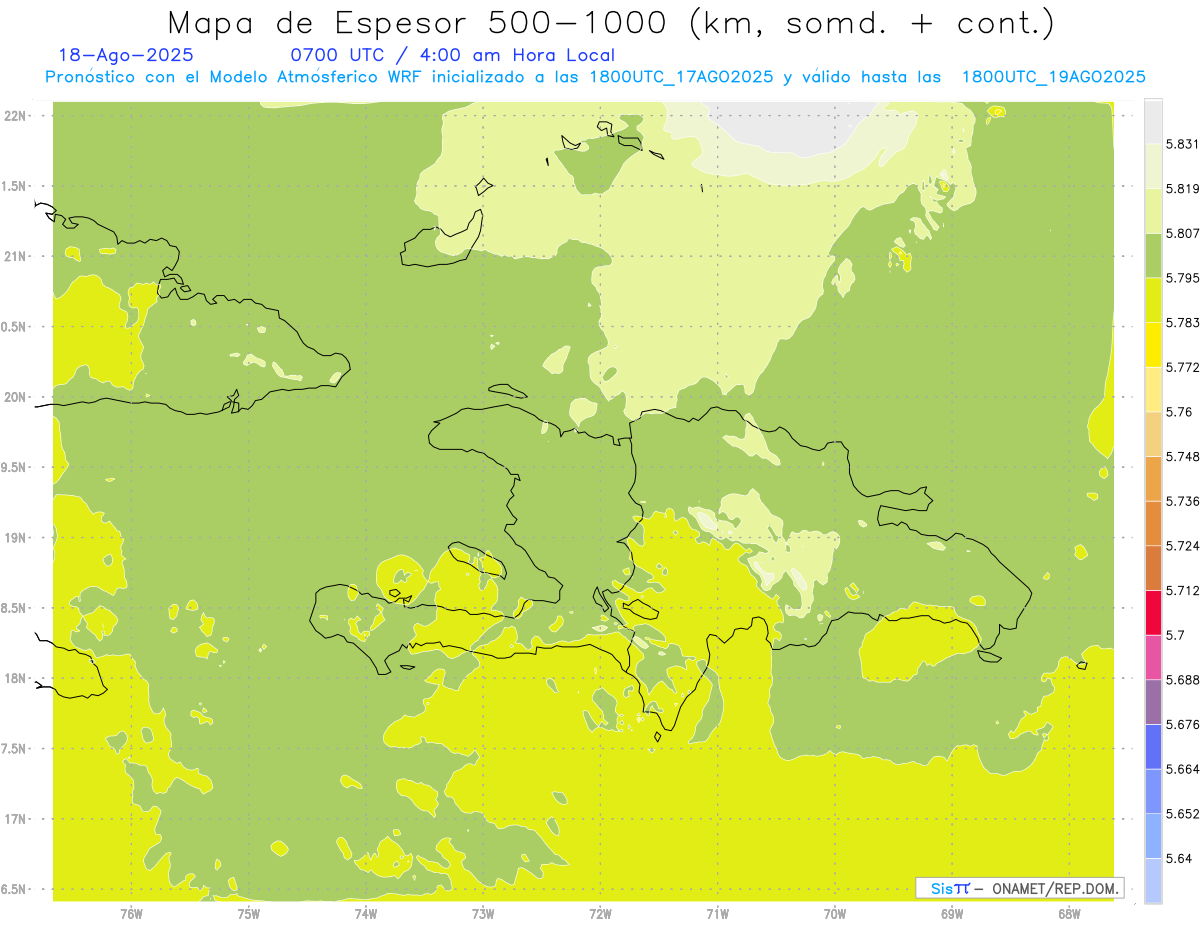Click the 5.831 colorbar value
The height and width of the screenshot is (927, 1200).
1184,144
